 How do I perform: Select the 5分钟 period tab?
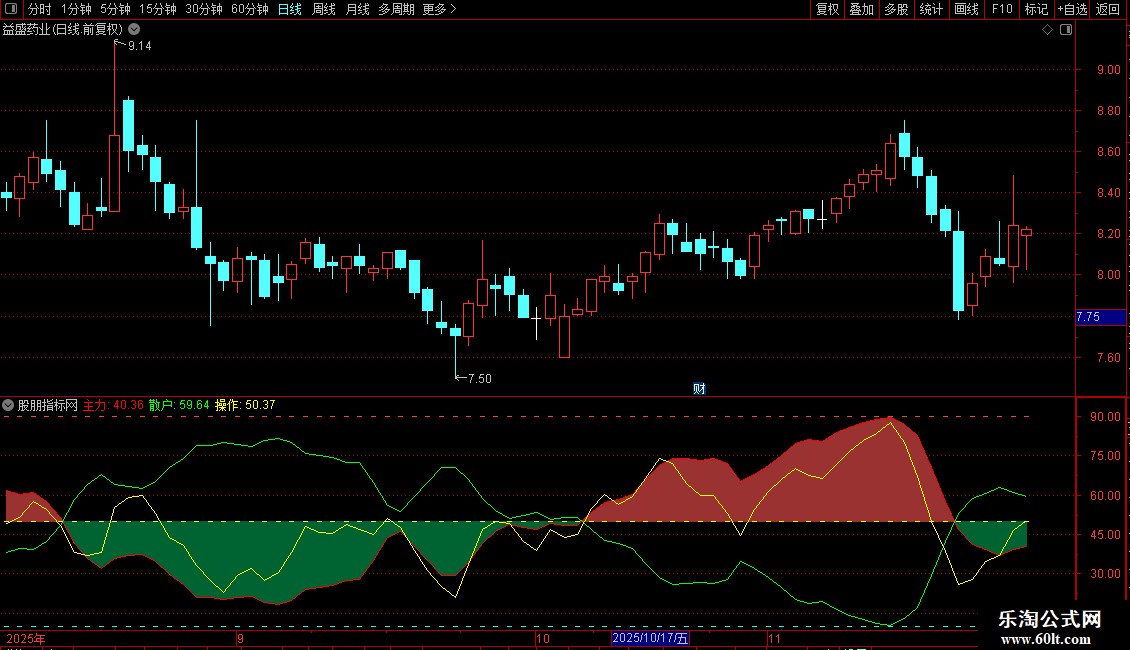115,9
